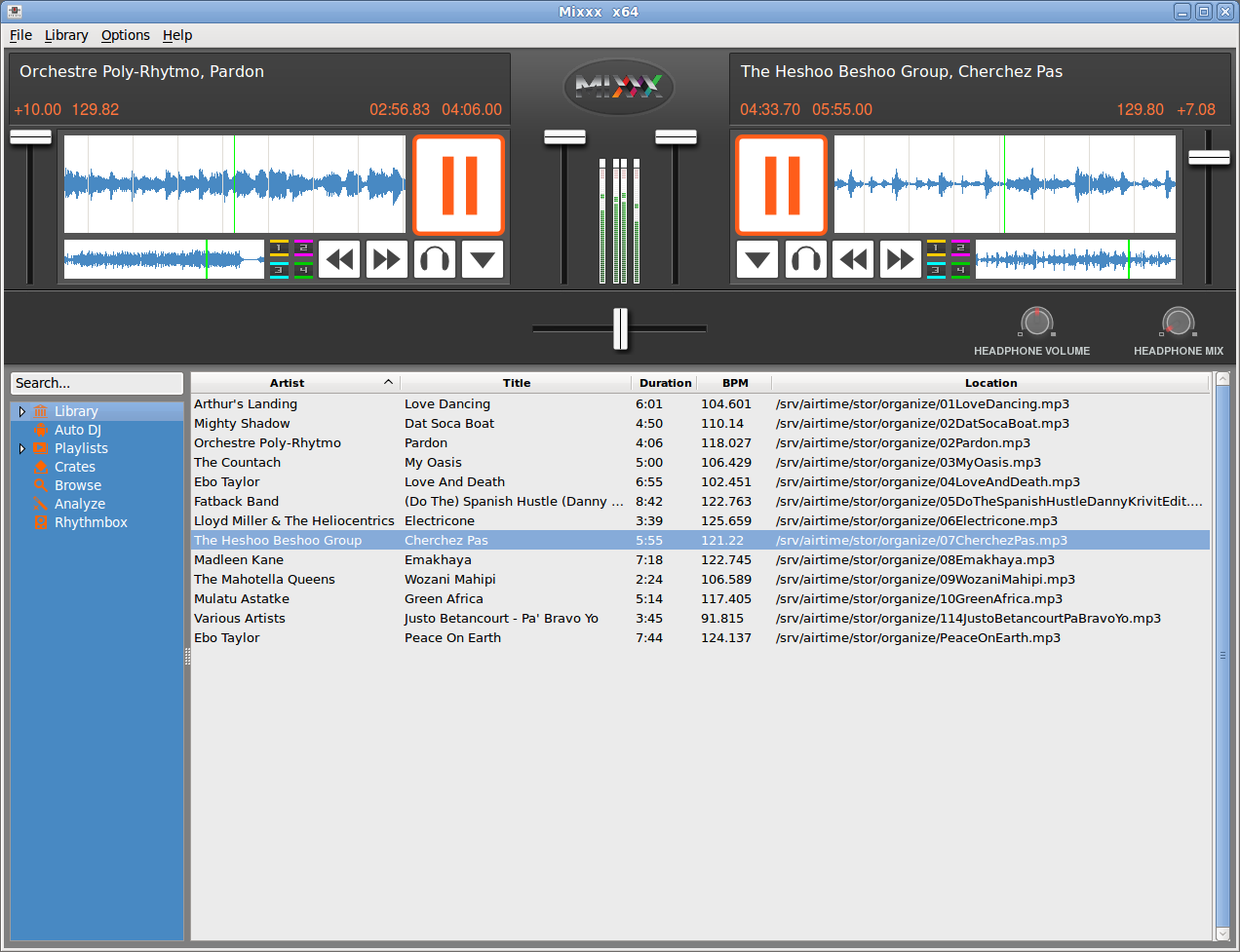Open Crates in the sidebar

tap(75, 467)
